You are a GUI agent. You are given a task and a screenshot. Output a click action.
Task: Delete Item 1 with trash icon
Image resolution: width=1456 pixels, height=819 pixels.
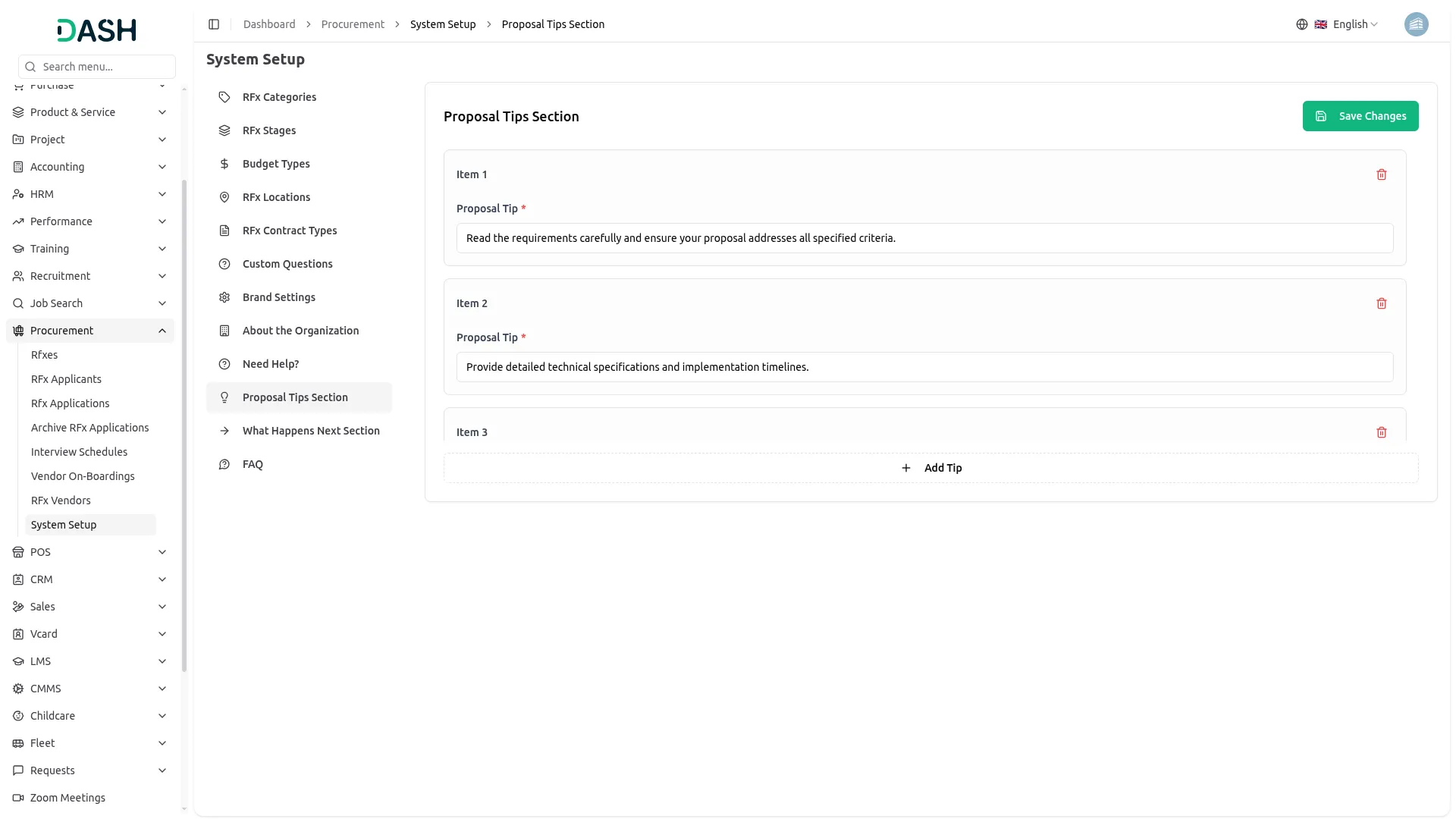click(1381, 174)
